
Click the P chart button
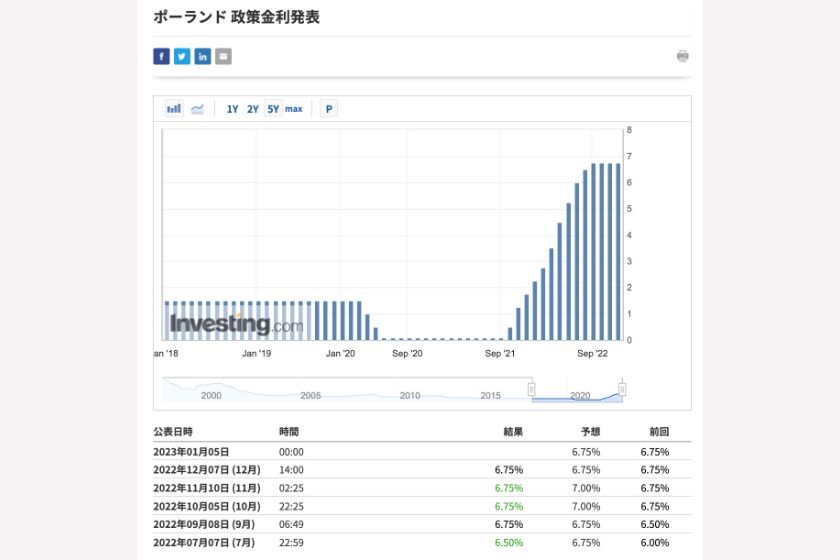tap(329, 109)
